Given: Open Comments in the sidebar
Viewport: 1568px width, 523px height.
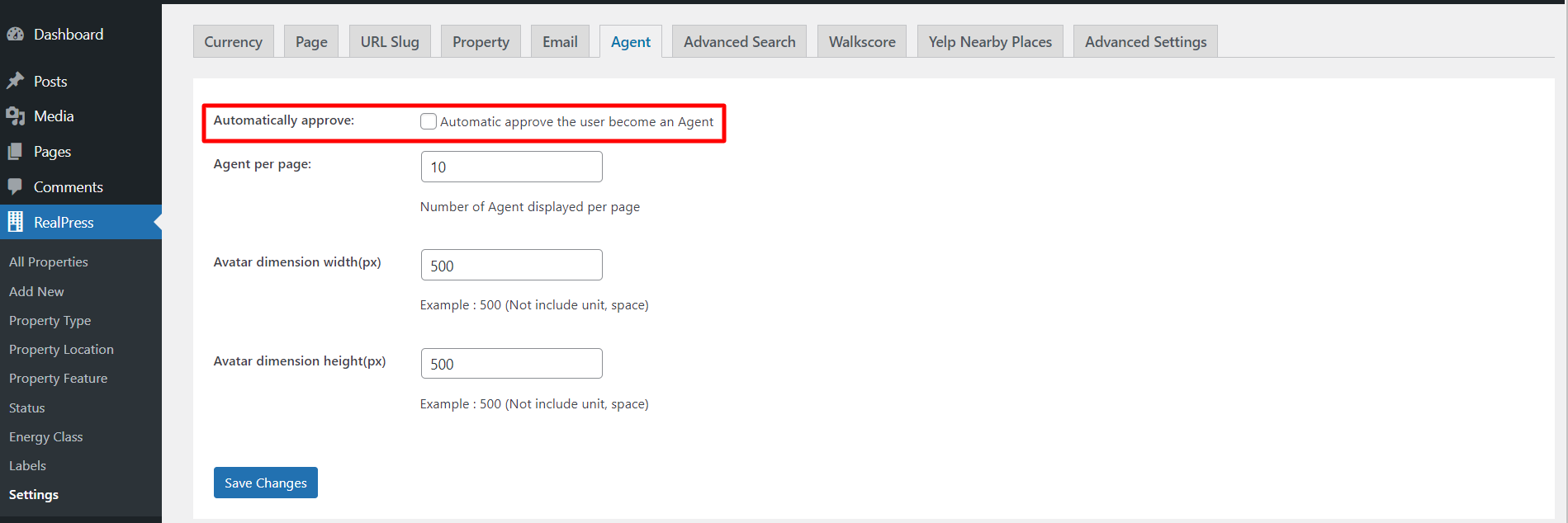Looking at the screenshot, I should coord(81,187).
